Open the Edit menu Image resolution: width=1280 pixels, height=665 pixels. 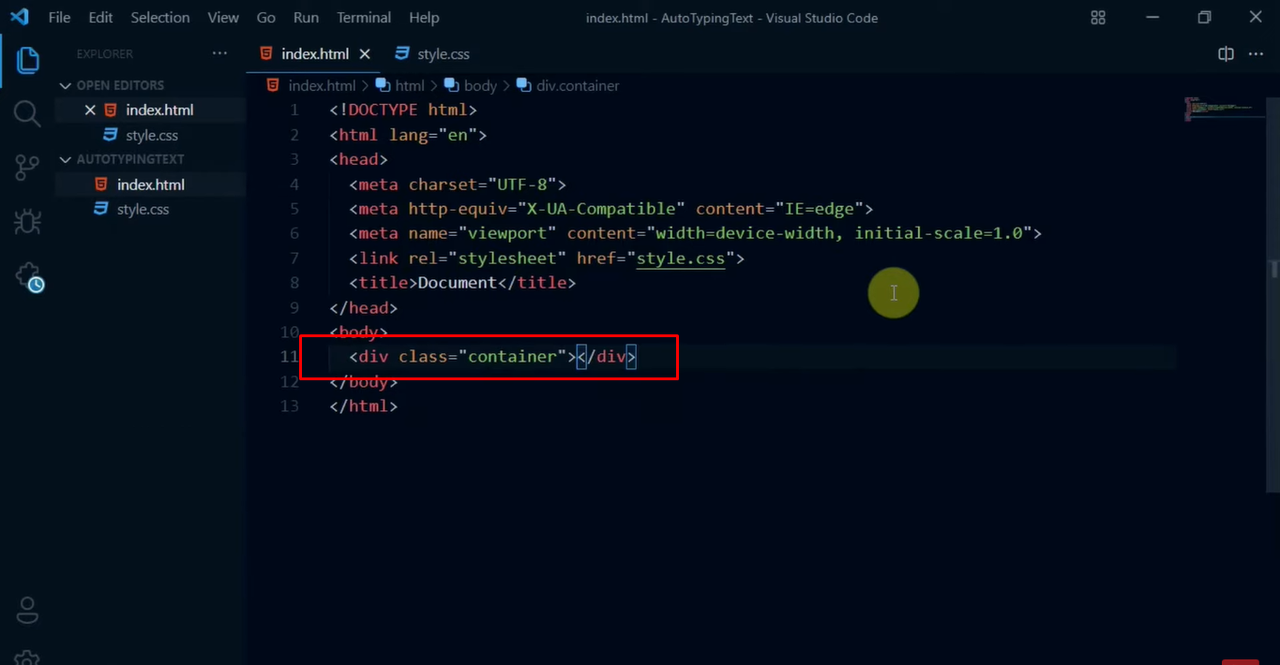[100, 18]
